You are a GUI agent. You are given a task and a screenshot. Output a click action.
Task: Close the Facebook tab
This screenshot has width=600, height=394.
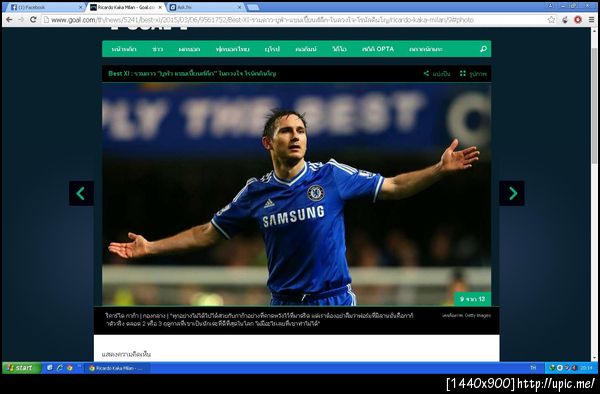pos(81,7)
